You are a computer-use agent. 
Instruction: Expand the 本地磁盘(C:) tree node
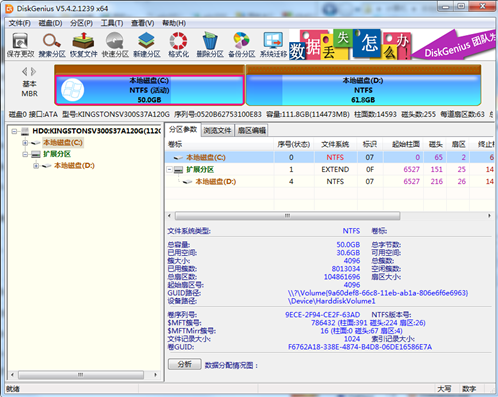click(x=25, y=143)
